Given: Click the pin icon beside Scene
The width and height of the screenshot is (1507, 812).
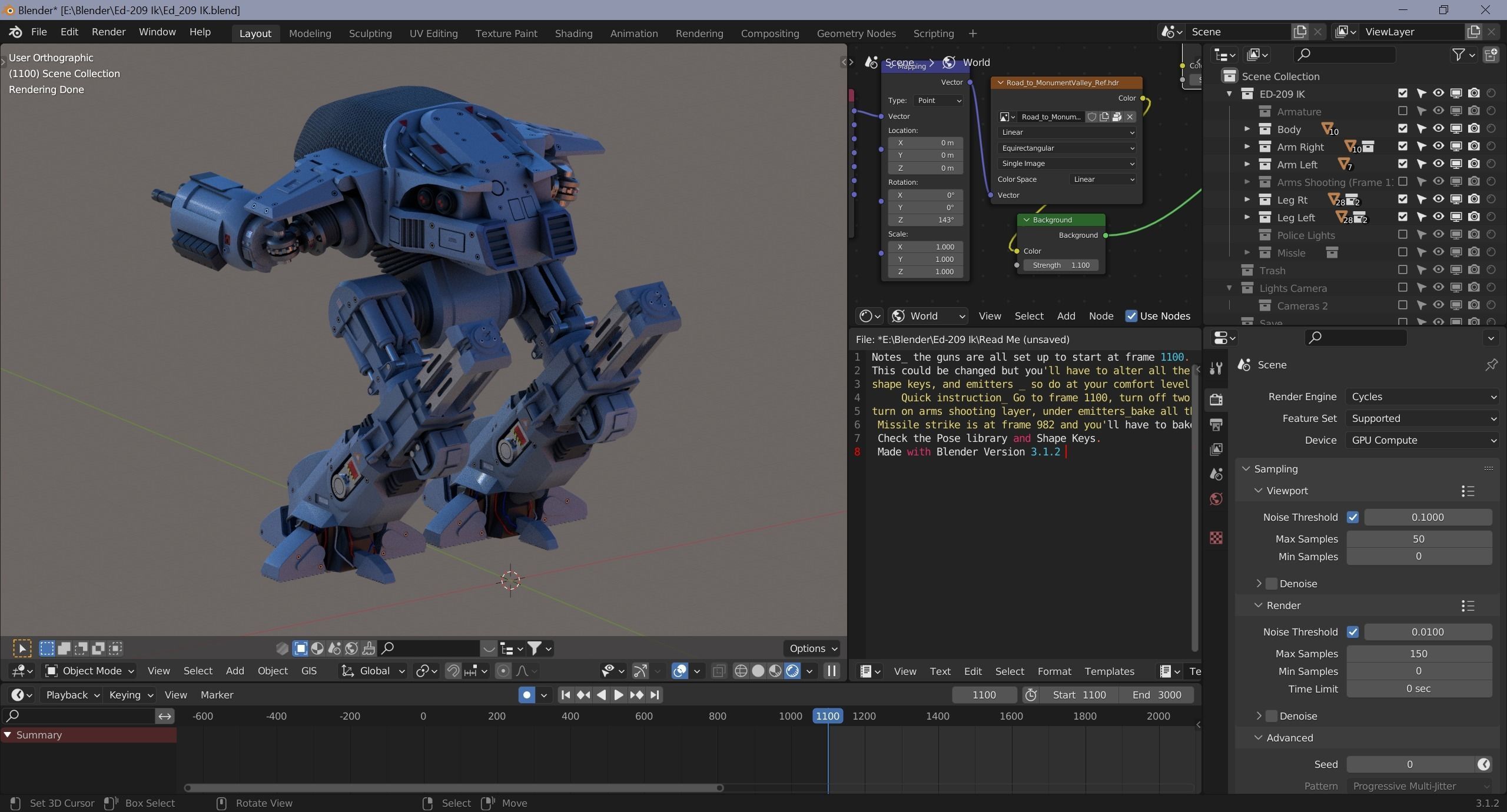Looking at the screenshot, I should [x=1491, y=365].
